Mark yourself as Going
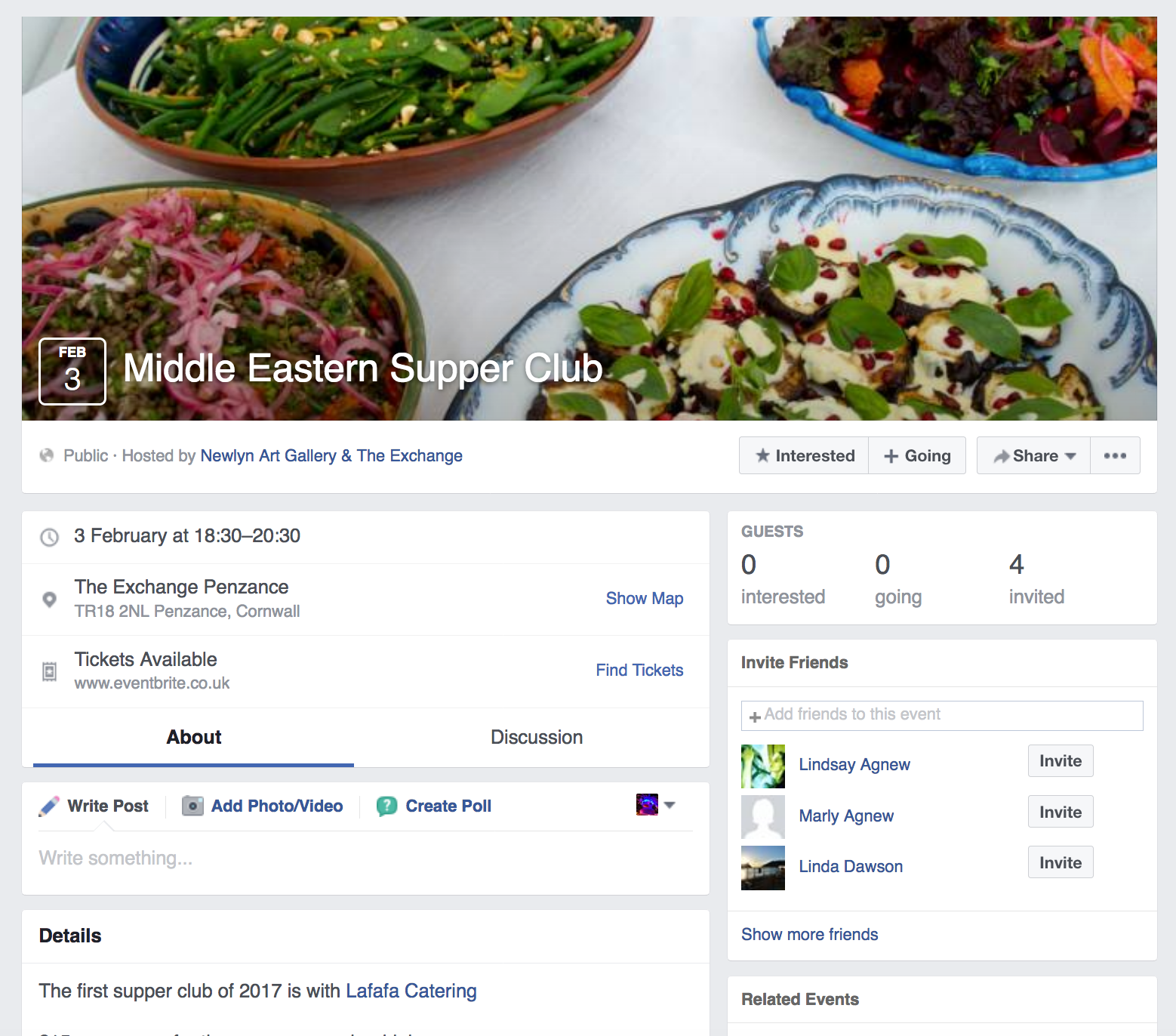This screenshot has height=1036, width=1176. click(917, 456)
